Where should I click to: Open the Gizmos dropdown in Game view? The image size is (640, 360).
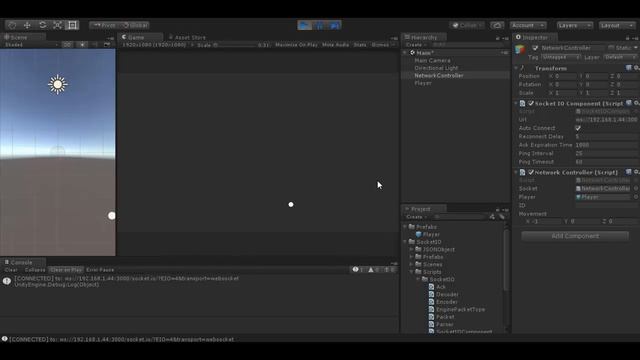coord(383,45)
